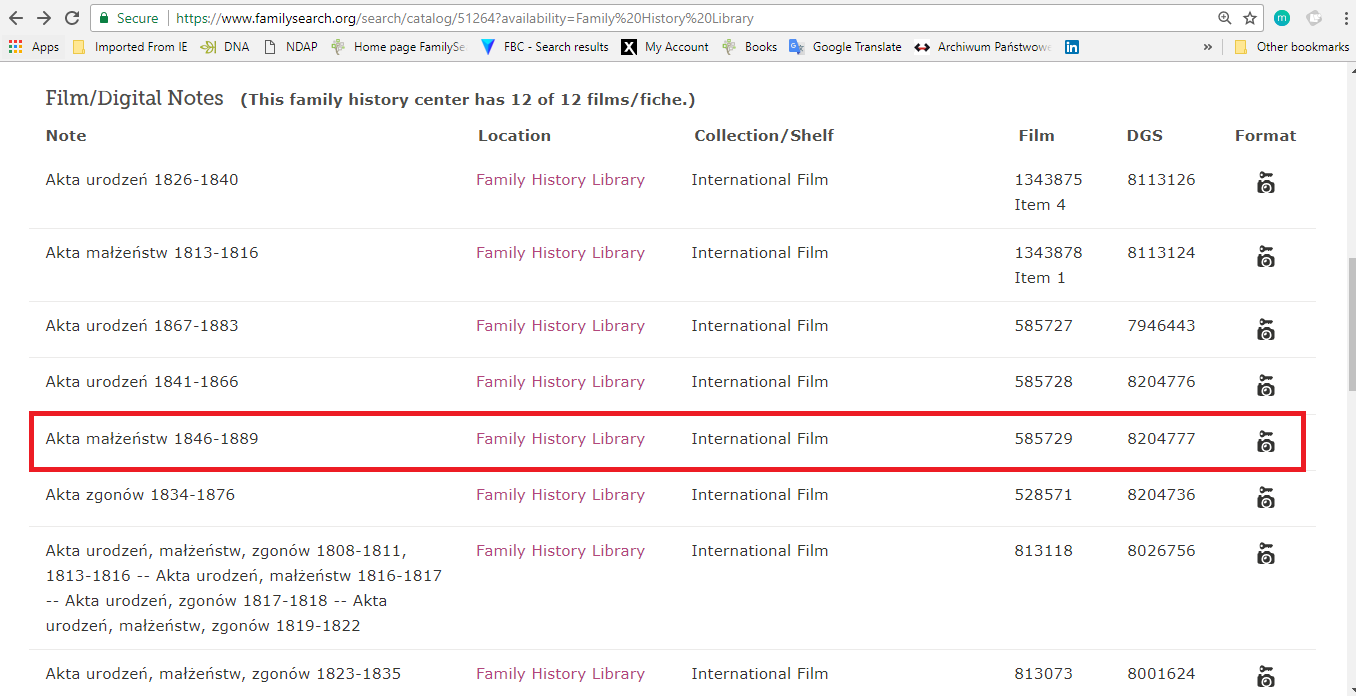The height and width of the screenshot is (696, 1356).
Task: Click Family History Library link for Akta zgonów
Action: [x=560, y=495]
